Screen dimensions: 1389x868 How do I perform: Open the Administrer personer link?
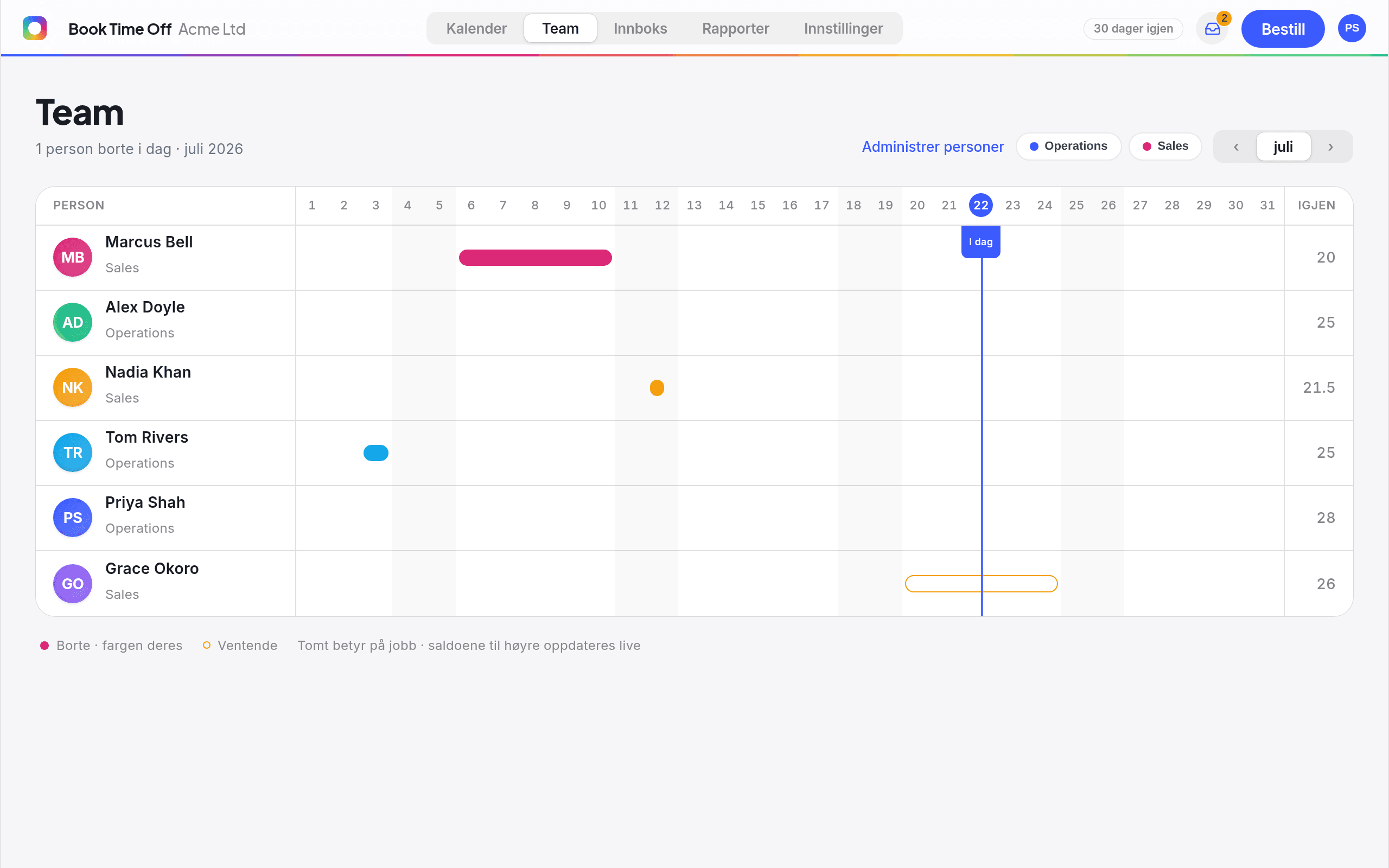[x=933, y=147]
